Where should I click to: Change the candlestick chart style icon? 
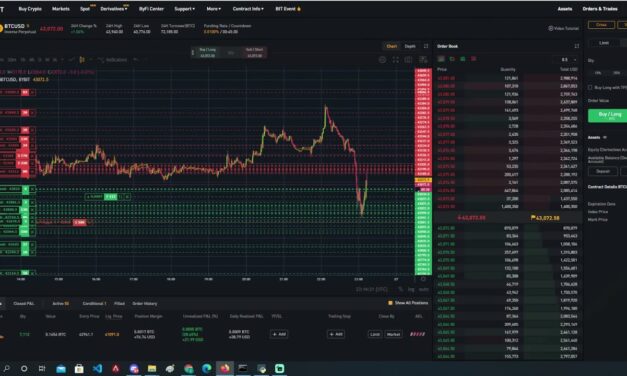(x=82, y=60)
